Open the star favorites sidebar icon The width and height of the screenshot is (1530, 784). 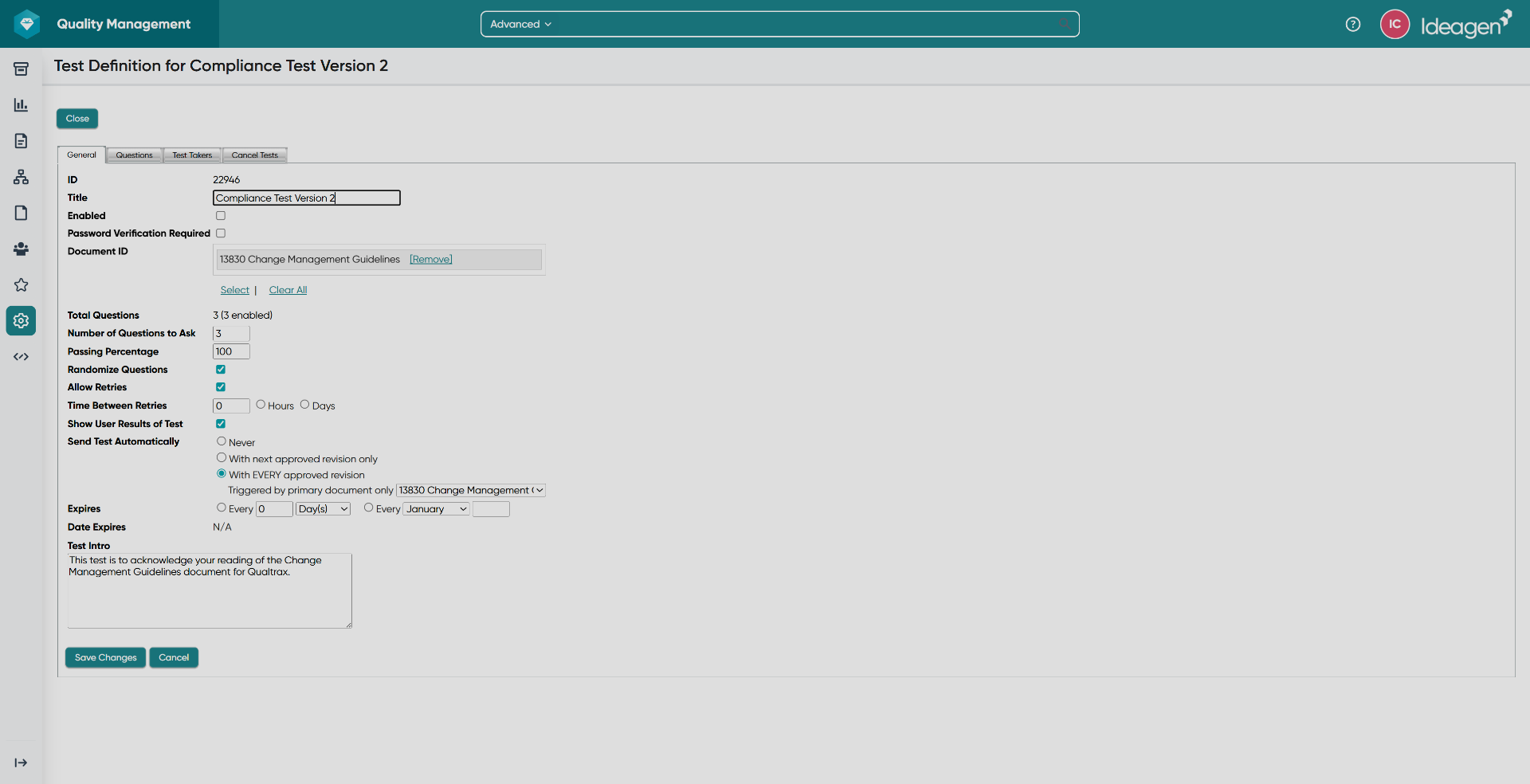point(22,284)
